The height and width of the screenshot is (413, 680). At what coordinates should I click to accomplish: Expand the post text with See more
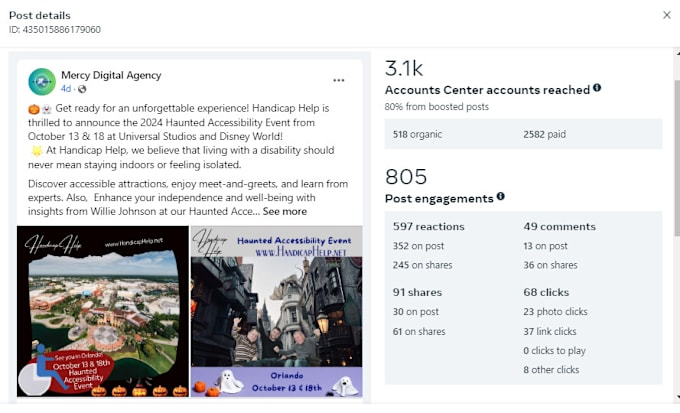click(x=284, y=211)
